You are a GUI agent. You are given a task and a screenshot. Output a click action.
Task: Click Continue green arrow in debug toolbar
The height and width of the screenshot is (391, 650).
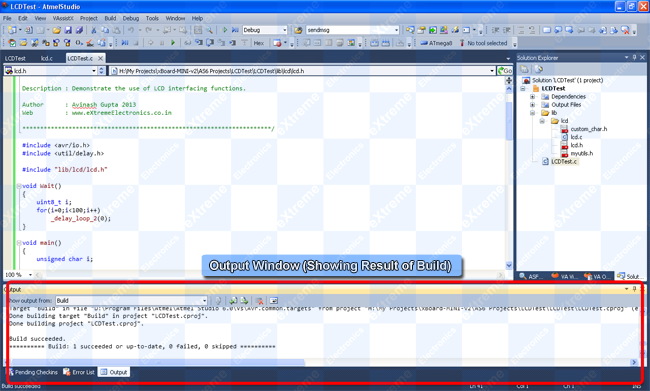[173, 43]
